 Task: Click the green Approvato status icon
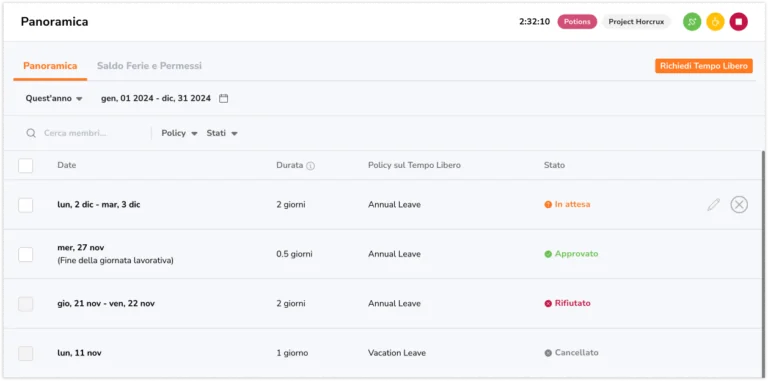coord(548,254)
